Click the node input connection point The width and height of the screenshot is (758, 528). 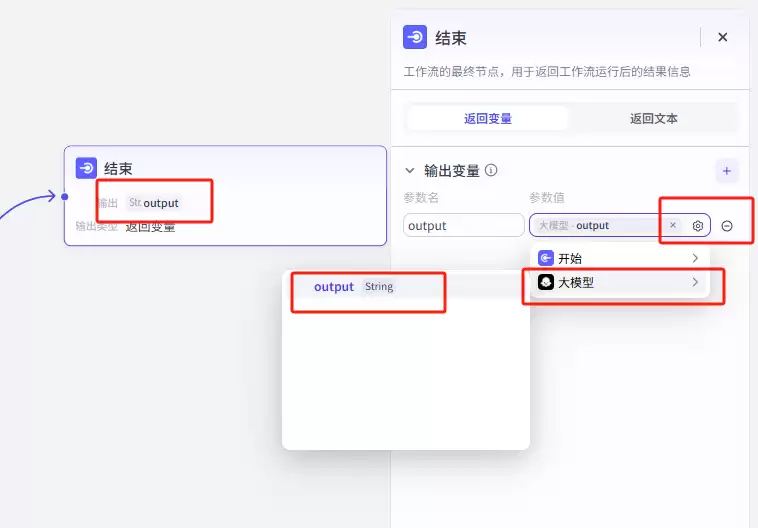[x=64, y=197]
